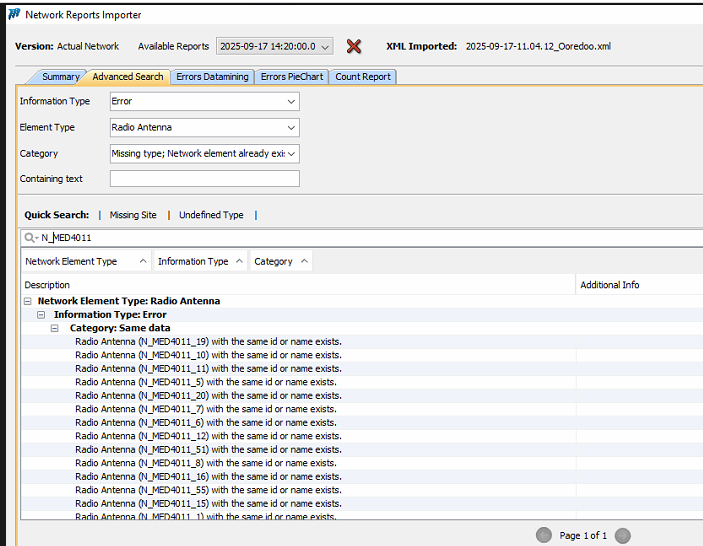This screenshot has width=703, height=546.
Task: Collapse the Information Type: Error node
Action: click(x=41, y=314)
